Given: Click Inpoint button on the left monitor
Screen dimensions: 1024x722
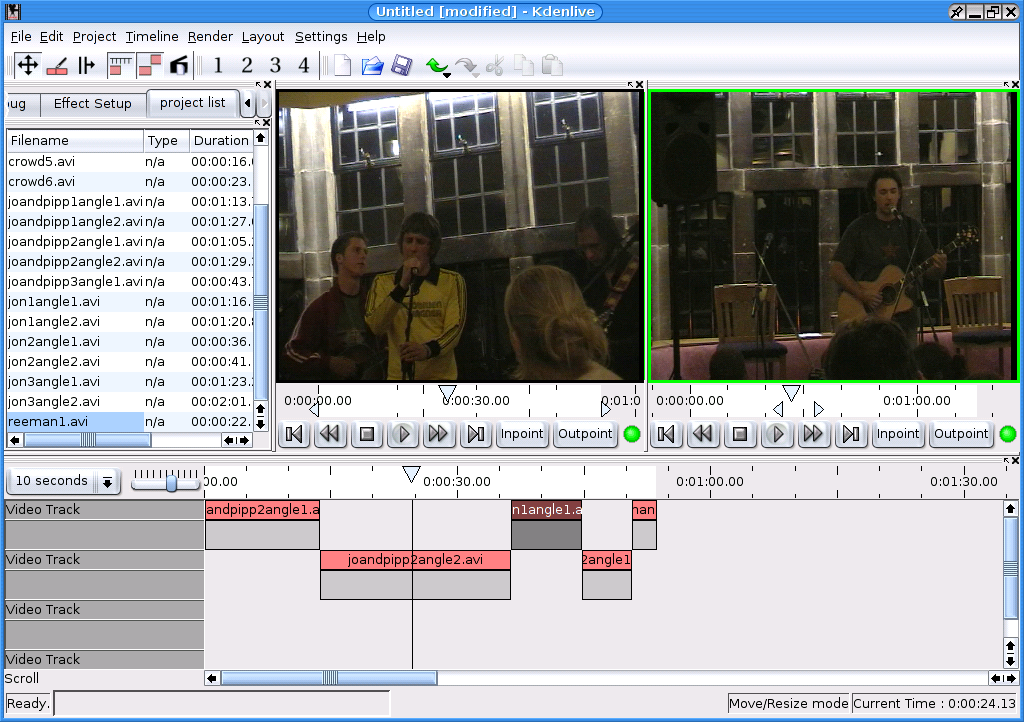Looking at the screenshot, I should [x=521, y=434].
